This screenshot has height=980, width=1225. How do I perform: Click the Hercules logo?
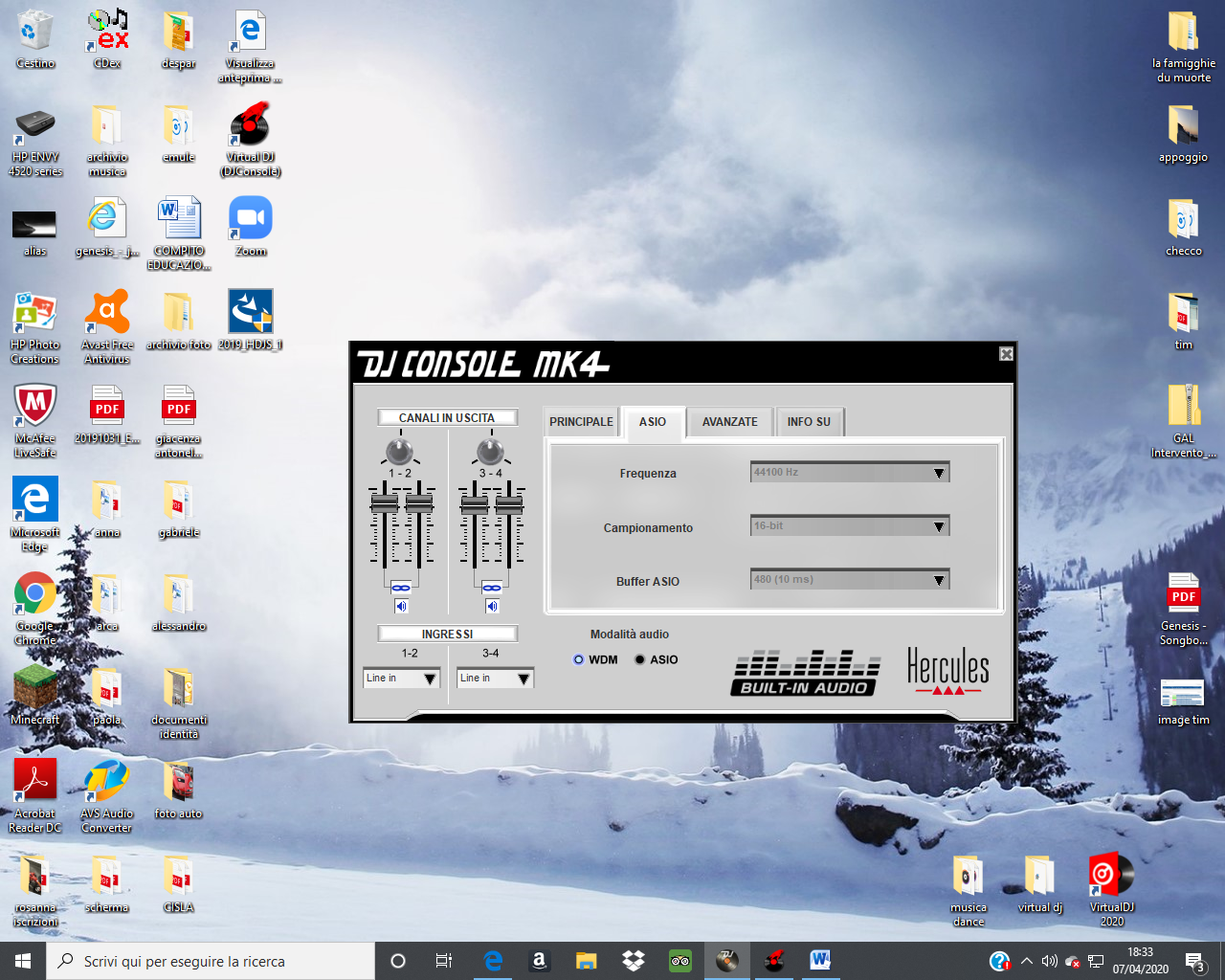tap(948, 671)
